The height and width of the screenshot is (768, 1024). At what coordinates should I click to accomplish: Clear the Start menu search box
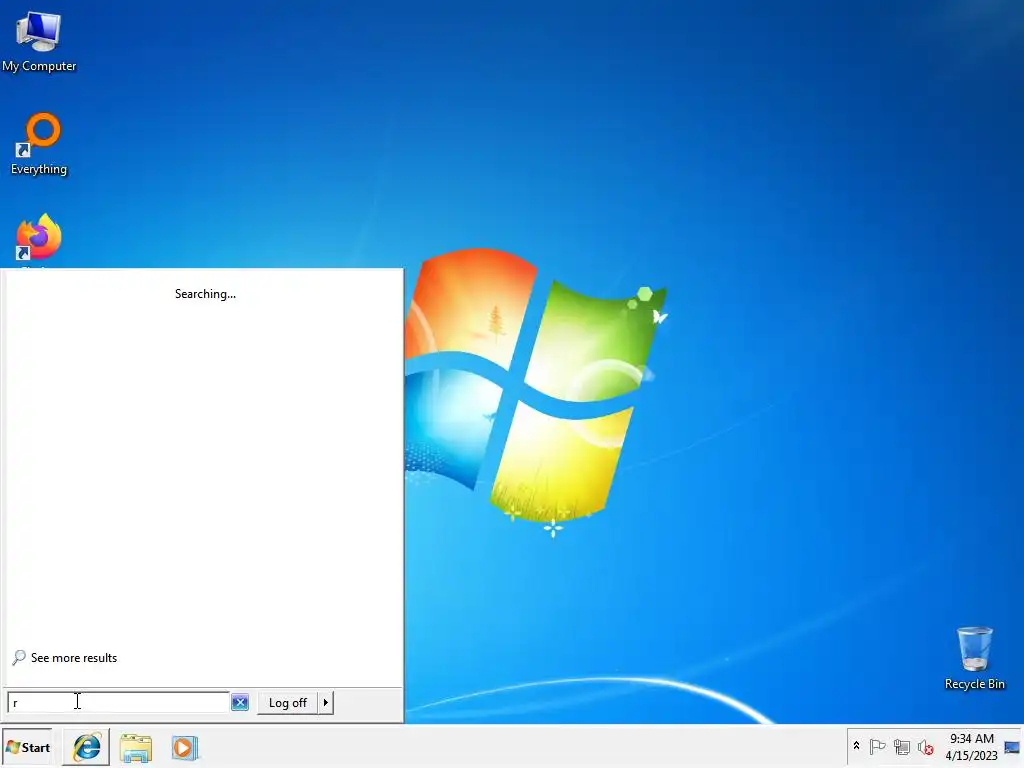click(x=240, y=702)
